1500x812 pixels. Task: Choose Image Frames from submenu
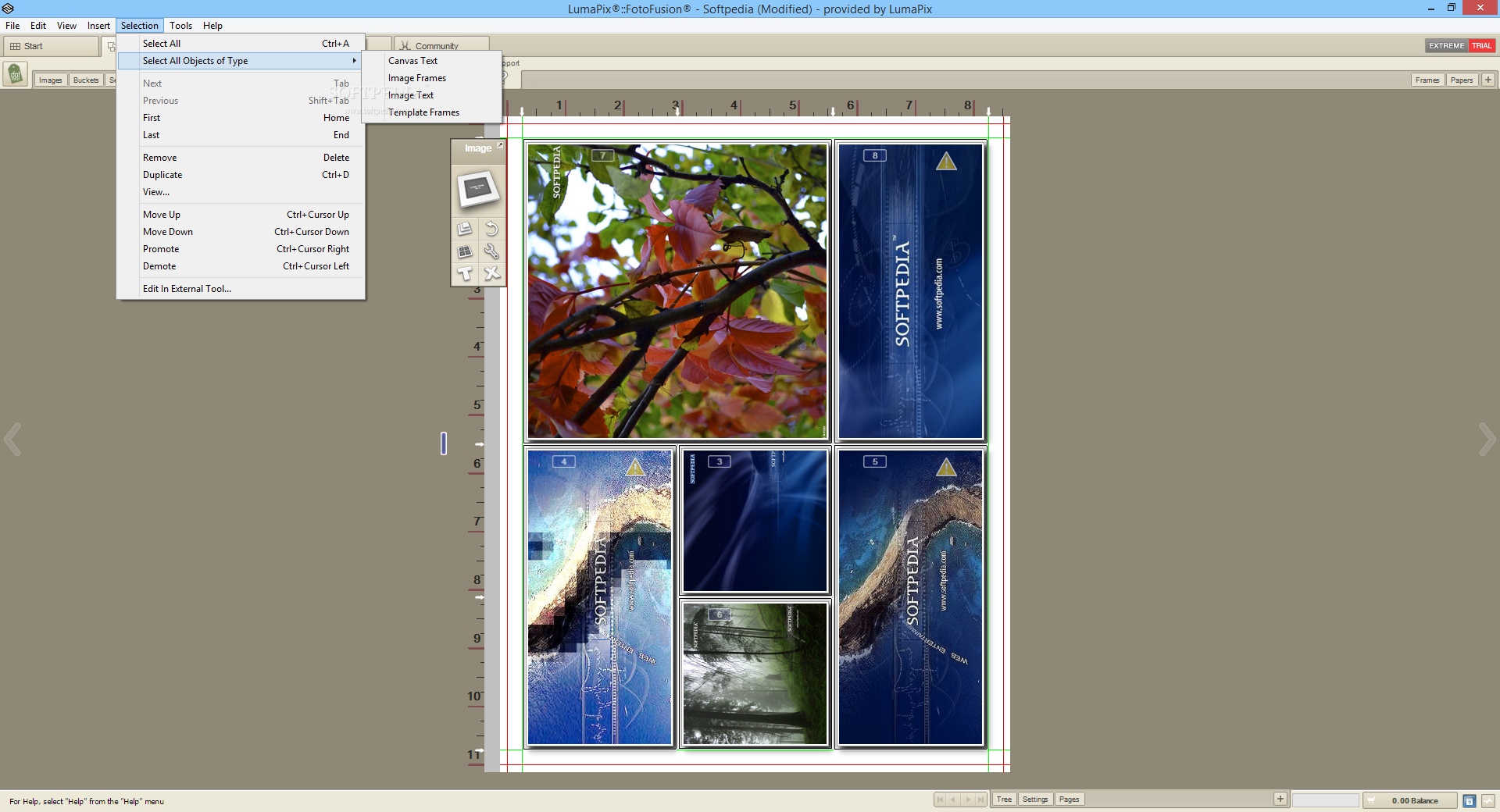(431, 78)
